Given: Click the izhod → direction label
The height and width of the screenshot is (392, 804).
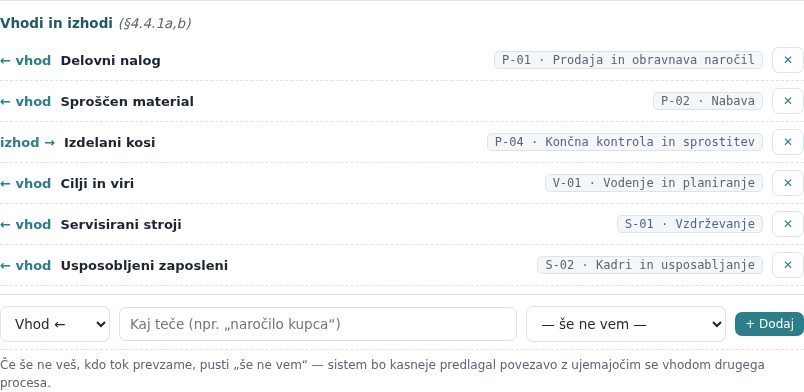Looking at the screenshot, I should pos(27,143).
